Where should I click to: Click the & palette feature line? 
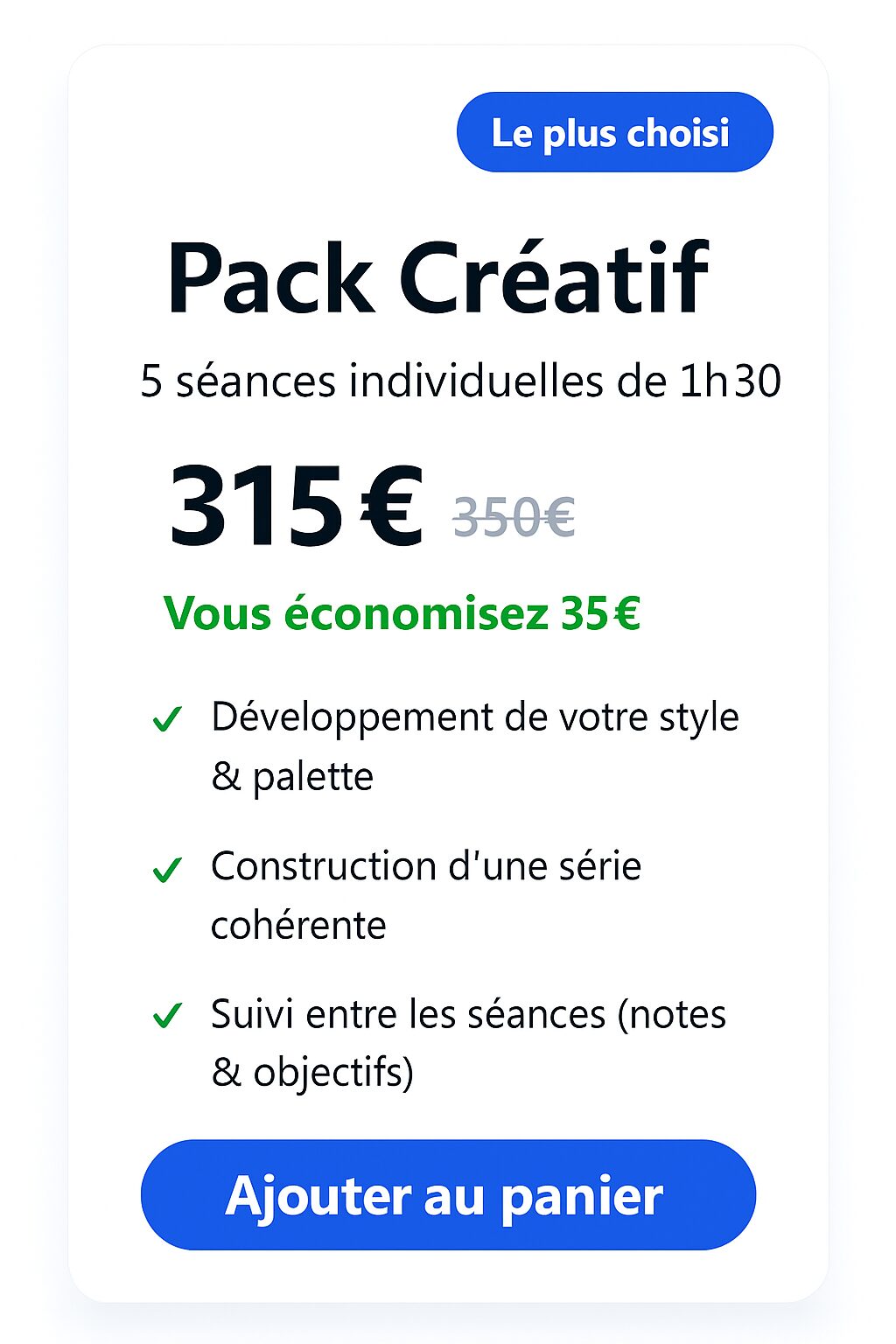click(x=292, y=776)
